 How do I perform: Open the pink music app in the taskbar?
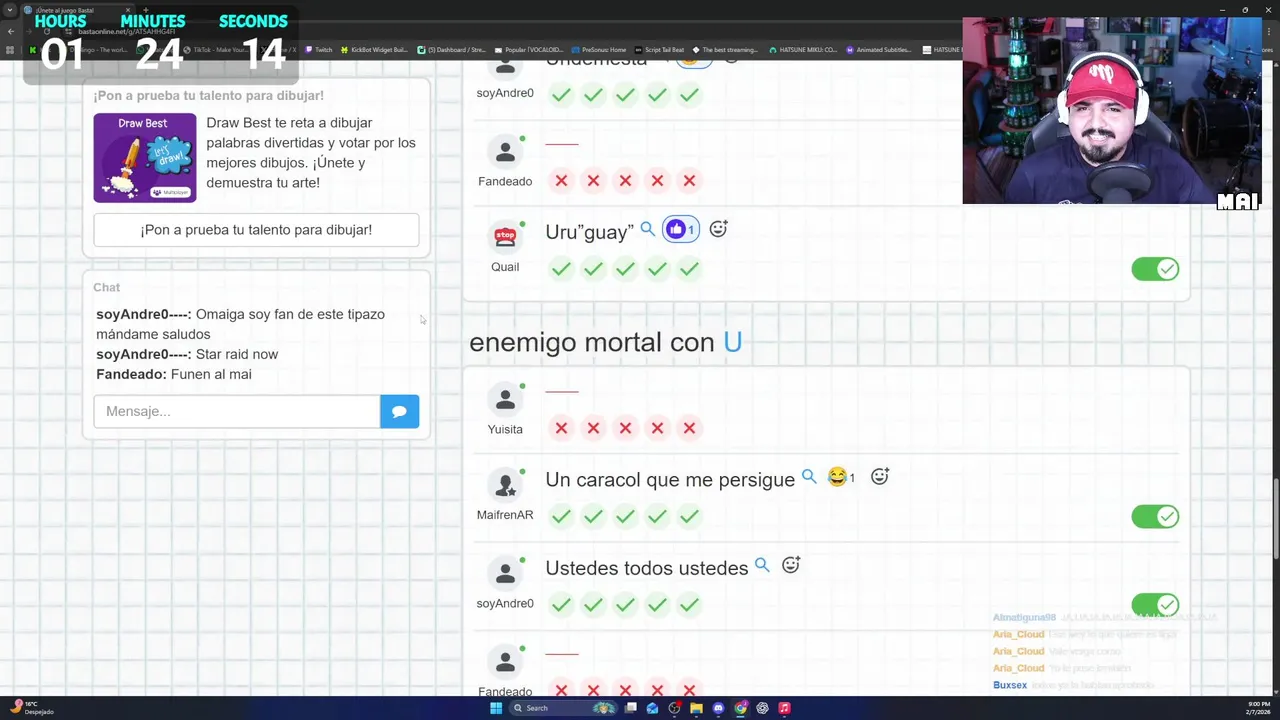[784, 708]
